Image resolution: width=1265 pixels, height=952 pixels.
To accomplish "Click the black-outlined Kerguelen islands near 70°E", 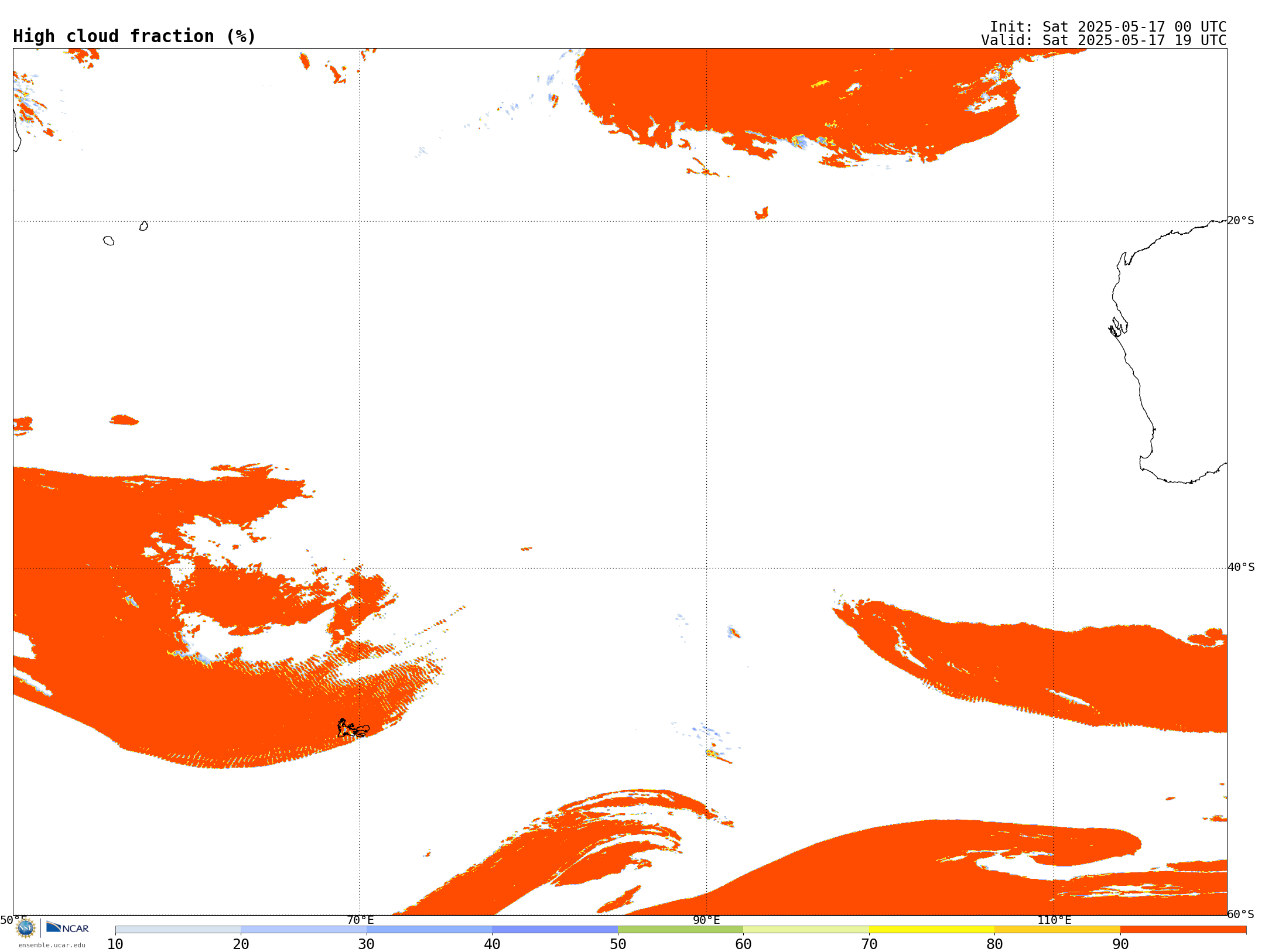I will tap(353, 728).
